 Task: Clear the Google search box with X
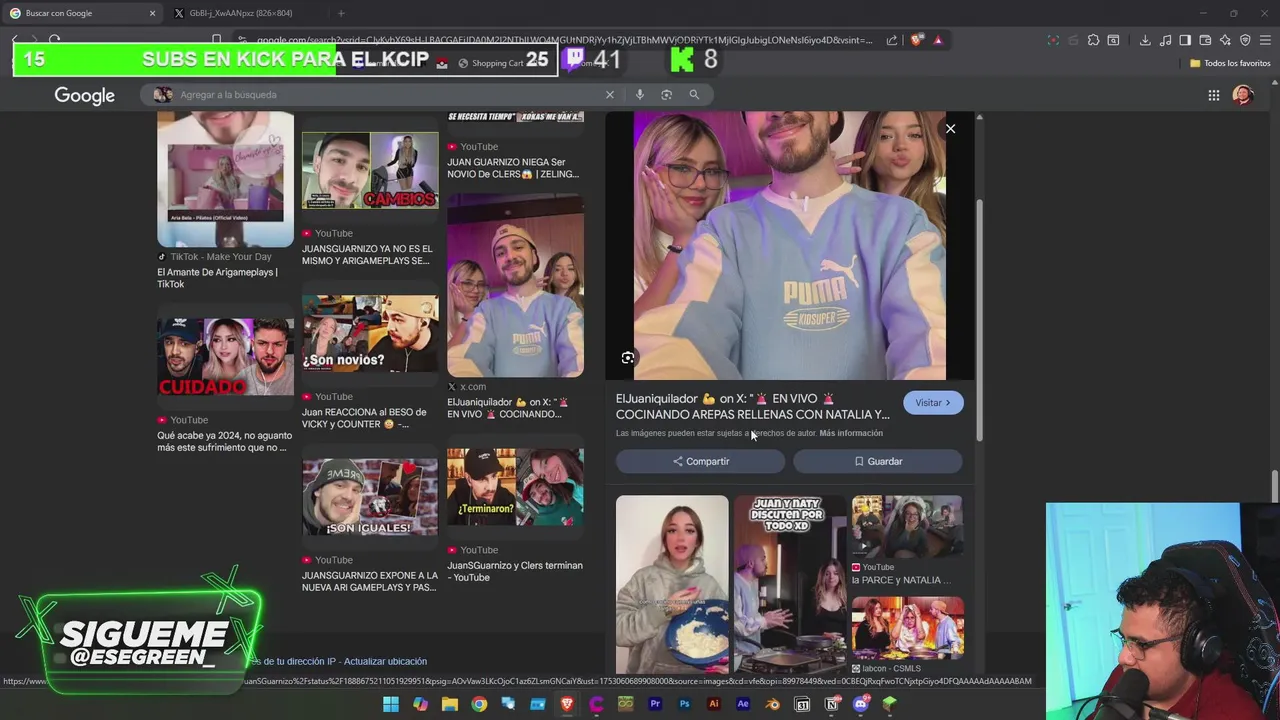(x=609, y=94)
